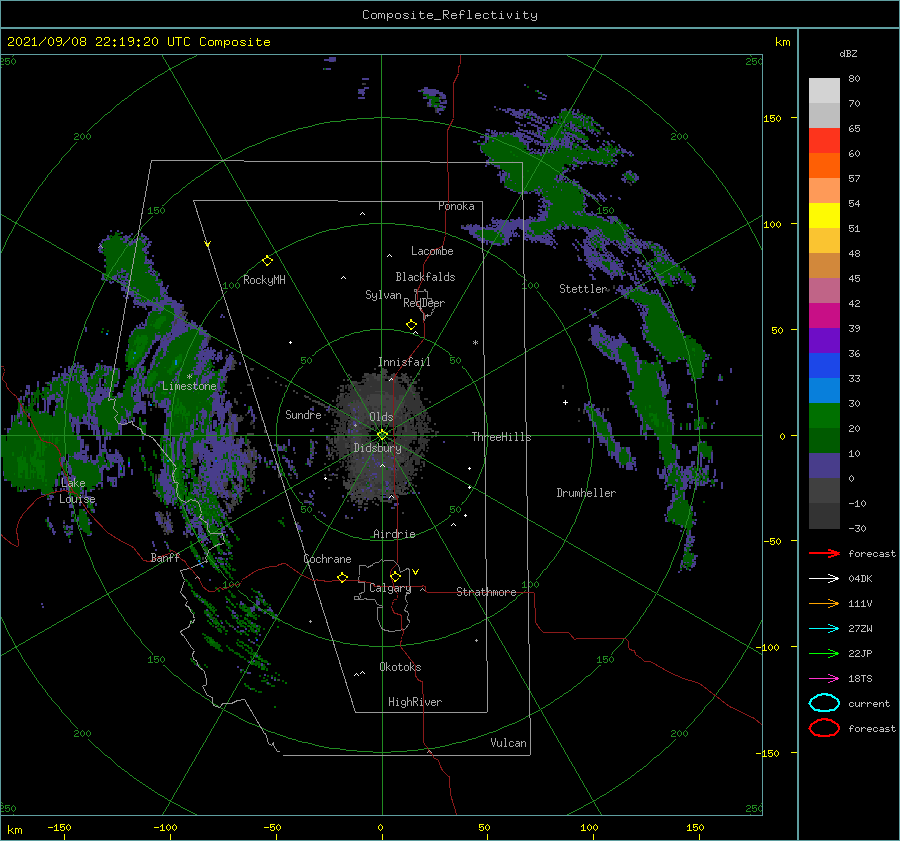The height and width of the screenshot is (841, 900).
Task: Click the Drumheller city label
Action: click(x=586, y=493)
